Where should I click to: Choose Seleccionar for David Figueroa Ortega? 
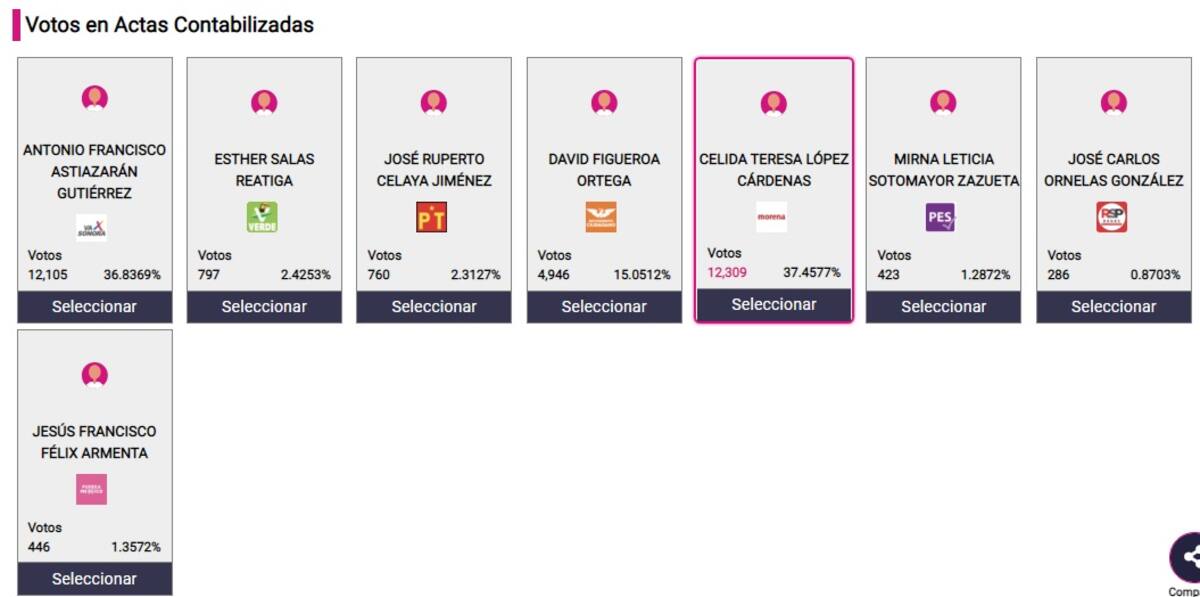point(604,307)
